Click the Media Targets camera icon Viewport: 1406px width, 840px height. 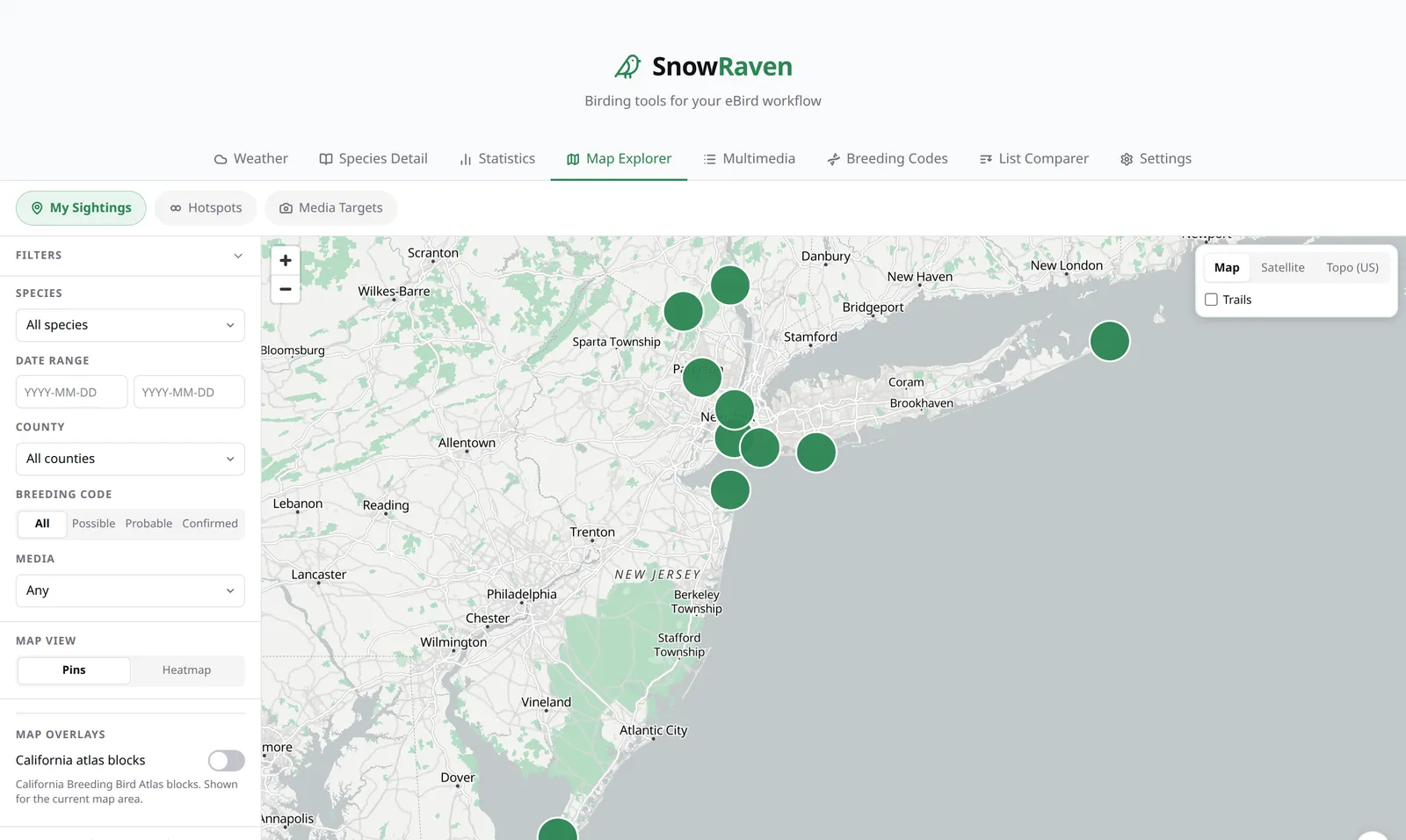[286, 208]
